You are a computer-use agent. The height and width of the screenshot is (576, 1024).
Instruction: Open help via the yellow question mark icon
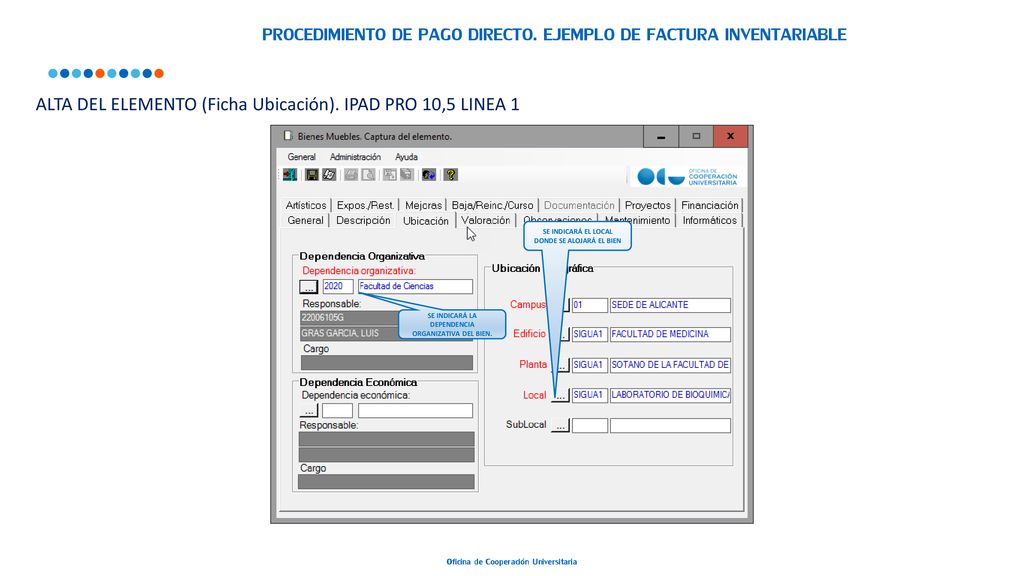(451, 174)
